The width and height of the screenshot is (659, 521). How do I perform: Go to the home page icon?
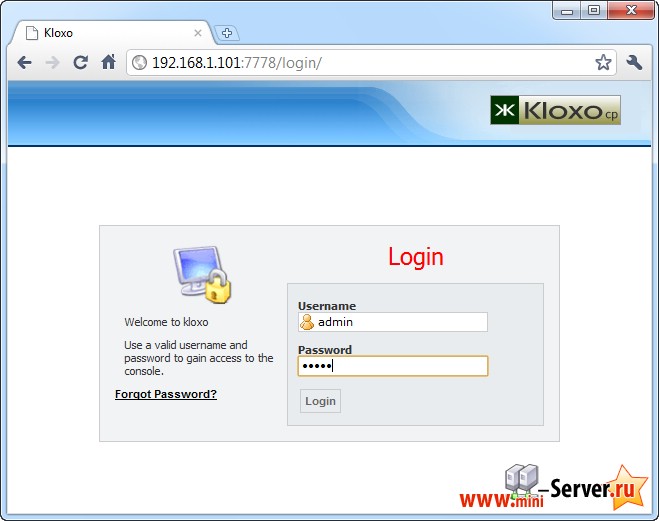[108, 62]
